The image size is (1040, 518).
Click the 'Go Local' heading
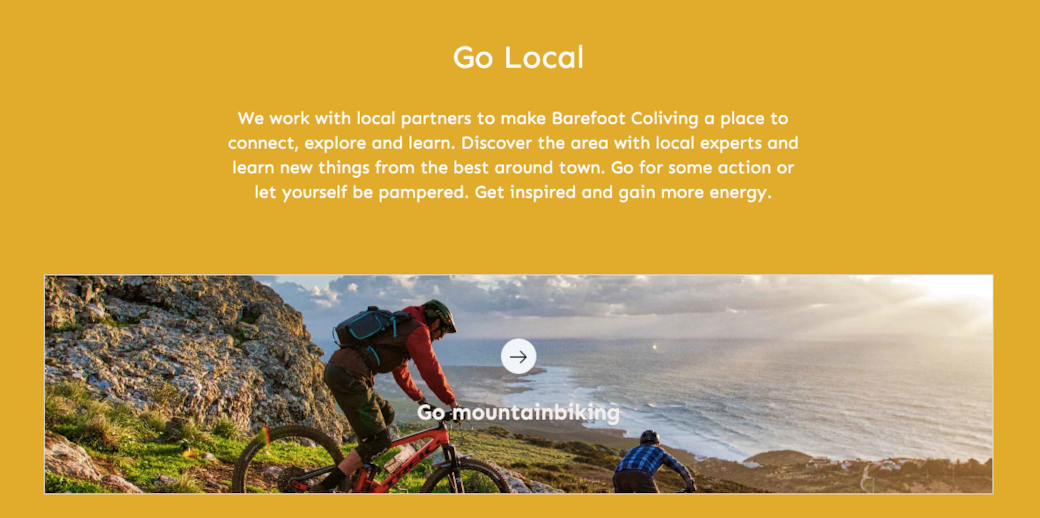pos(518,57)
